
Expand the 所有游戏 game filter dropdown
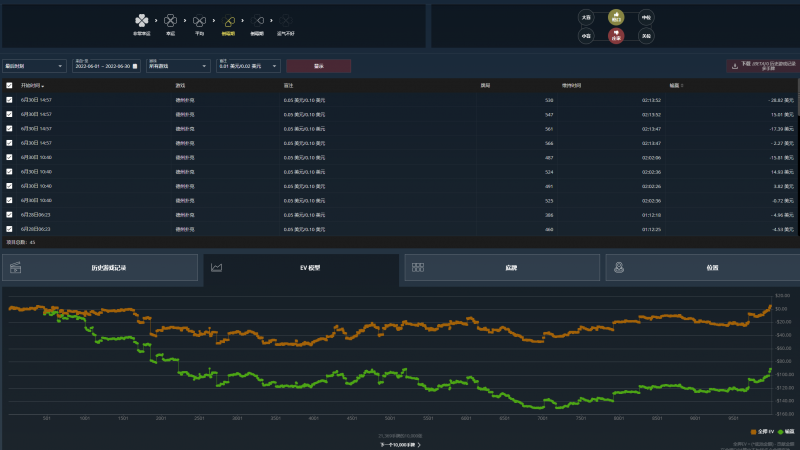178,66
